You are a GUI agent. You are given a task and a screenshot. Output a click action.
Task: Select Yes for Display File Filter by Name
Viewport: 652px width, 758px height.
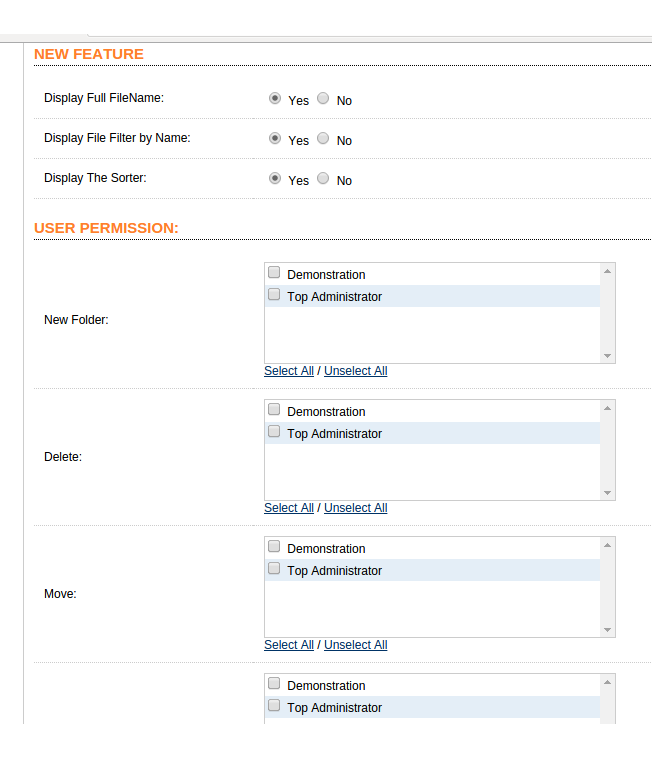(275, 138)
